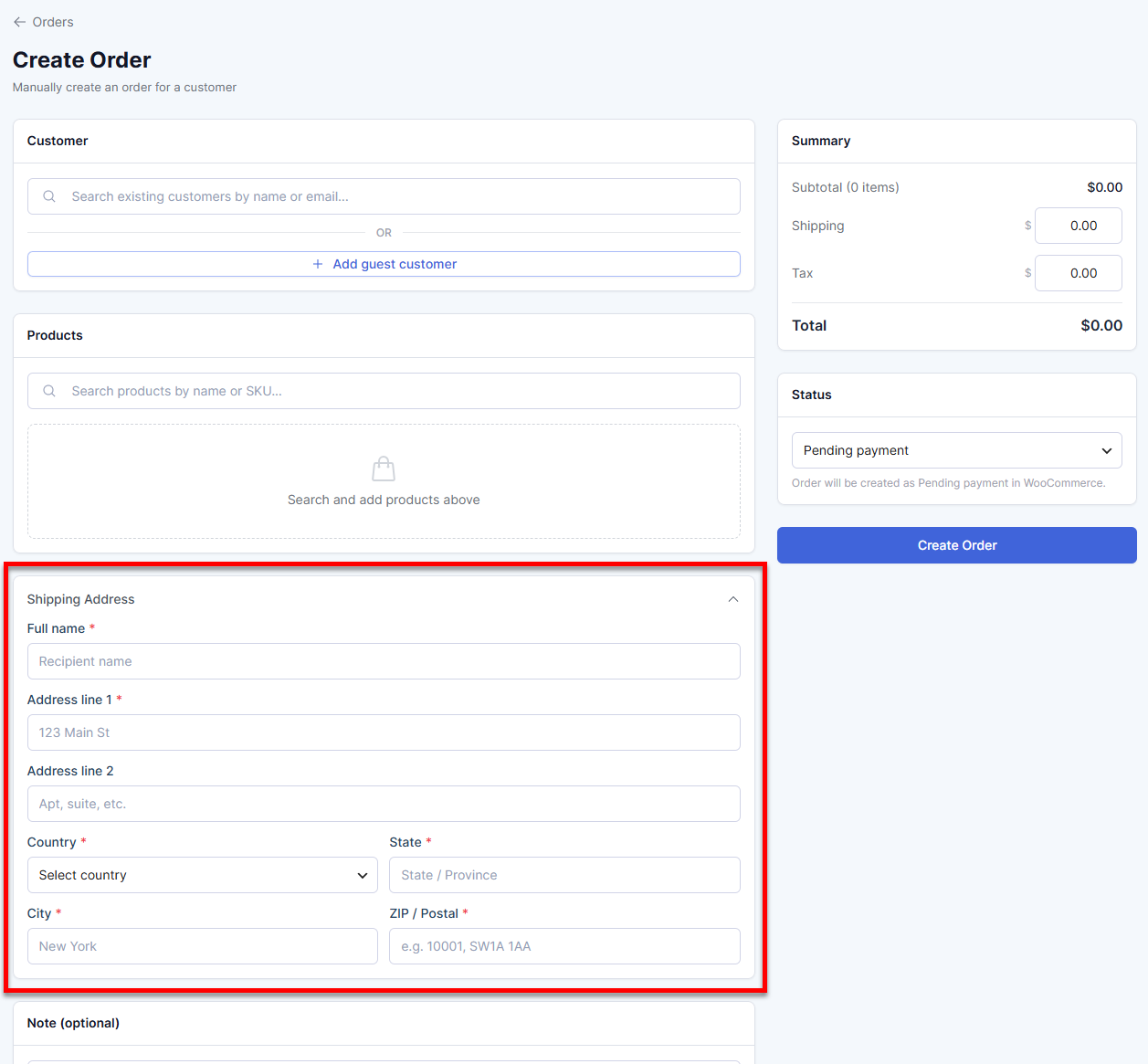The height and width of the screenshot is (1064, 1148).
Task: Click Add guest customer button
Action: click(x=384, y=264)
